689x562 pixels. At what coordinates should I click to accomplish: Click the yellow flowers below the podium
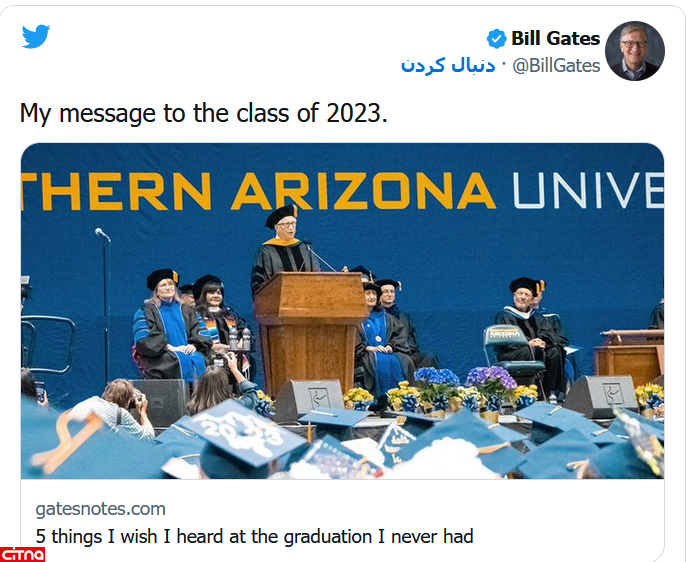[x=359, y=397]
